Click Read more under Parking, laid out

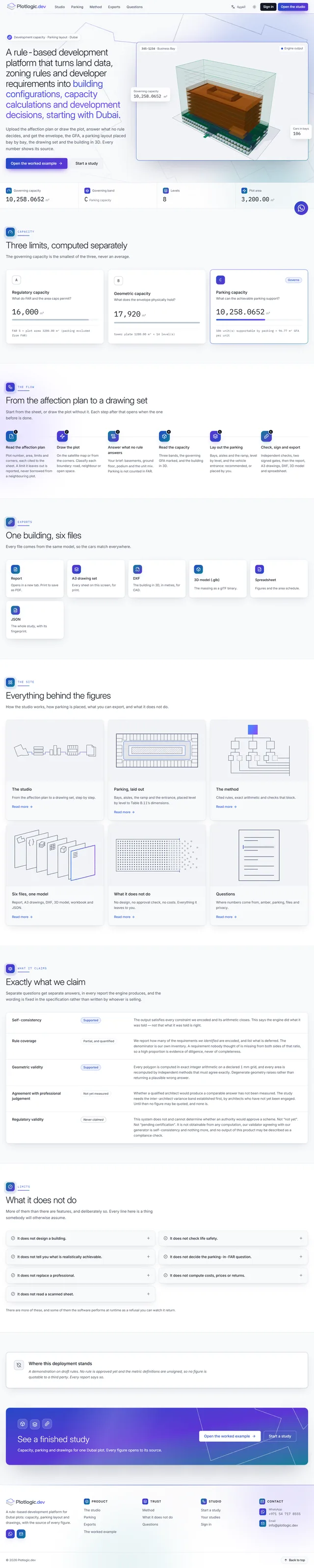coord(124,812)
